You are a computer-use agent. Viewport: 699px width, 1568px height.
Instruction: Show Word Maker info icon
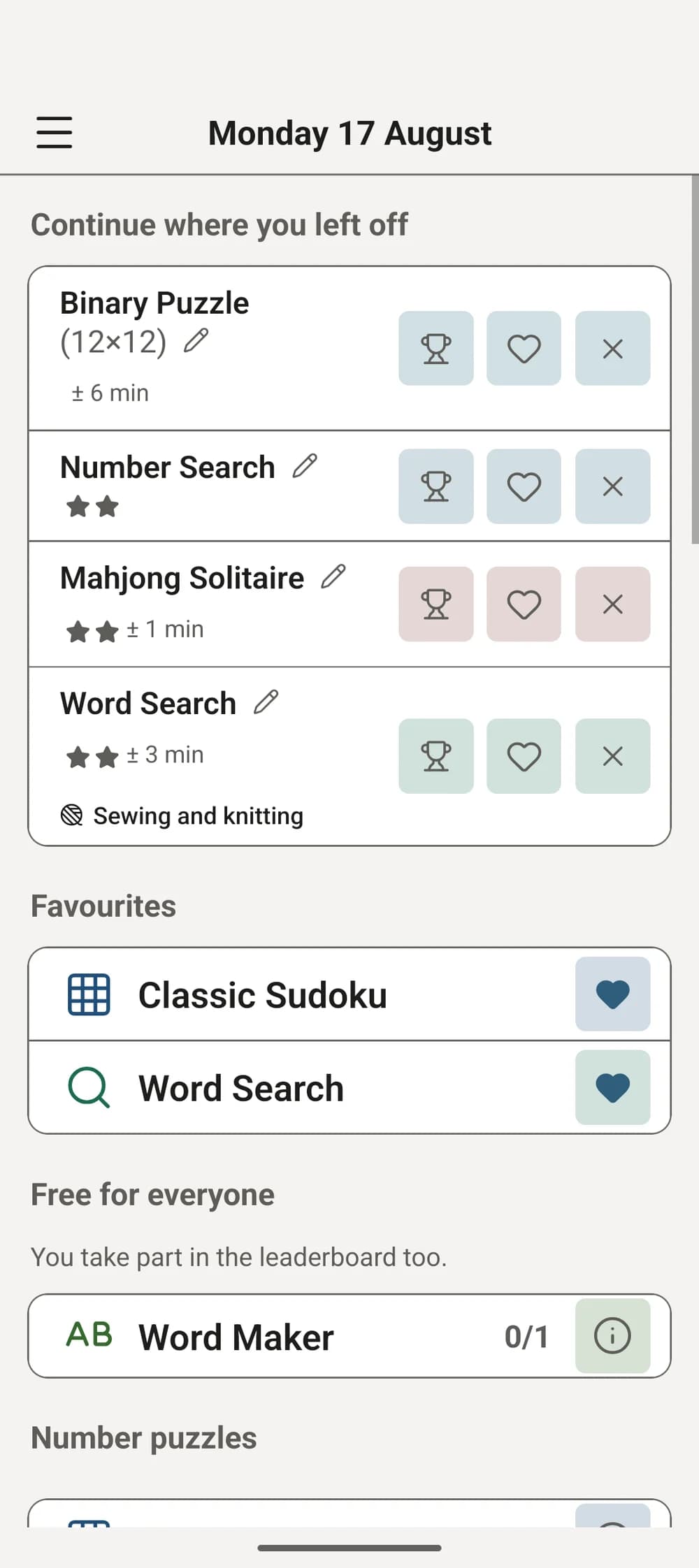[x=613, y=1336]
